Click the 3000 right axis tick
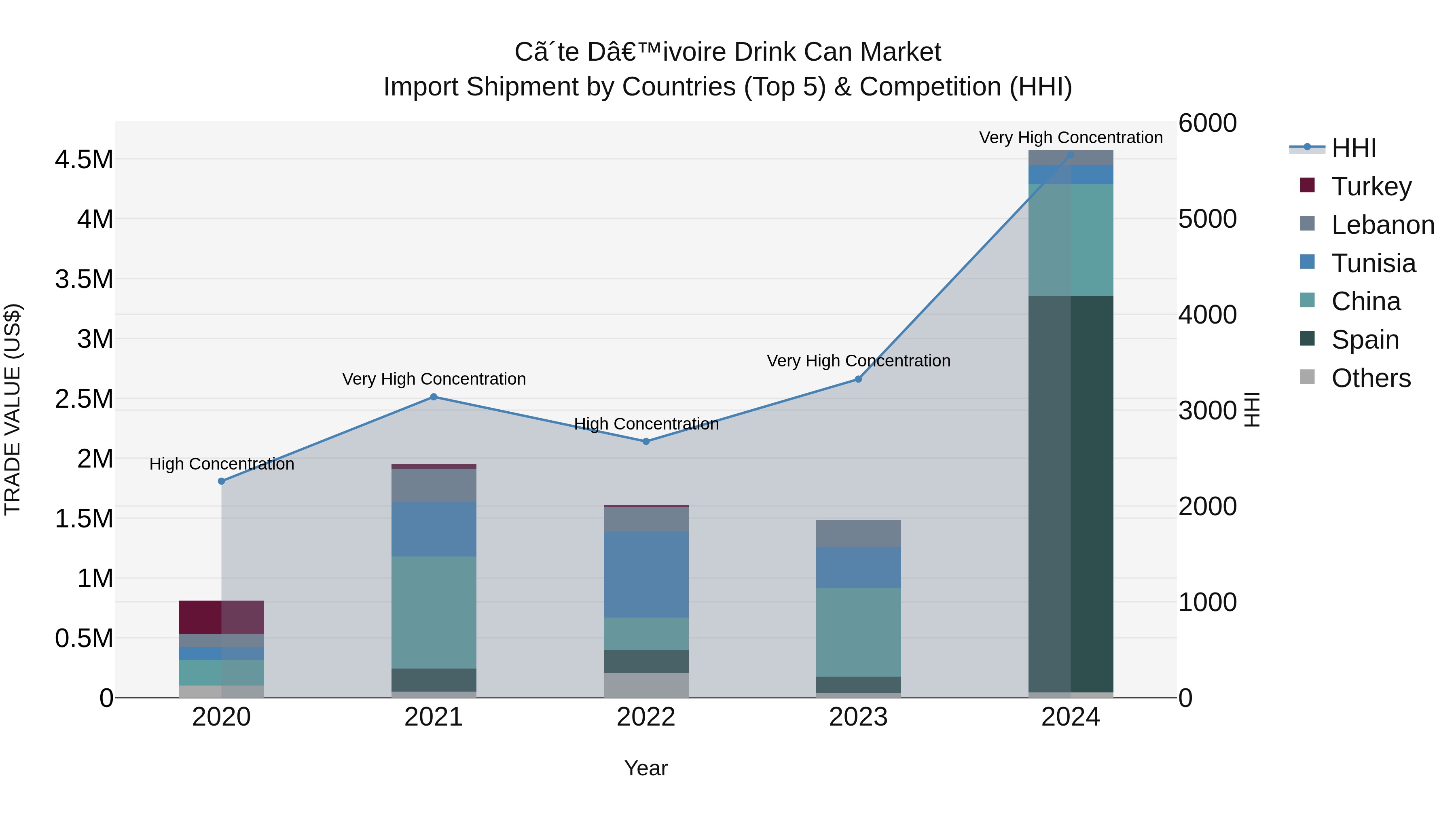The width and height of the screenshot is (1456, 819). (1208, 411)
